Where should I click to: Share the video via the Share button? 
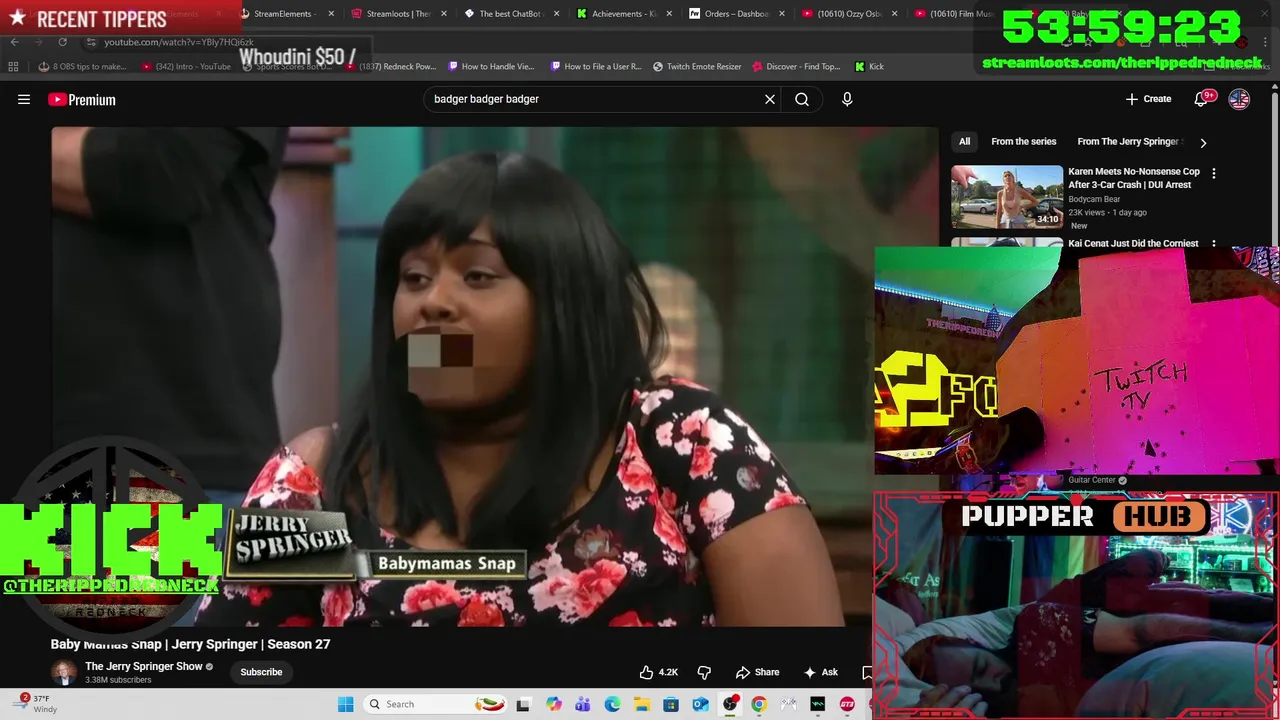point(757,672)
